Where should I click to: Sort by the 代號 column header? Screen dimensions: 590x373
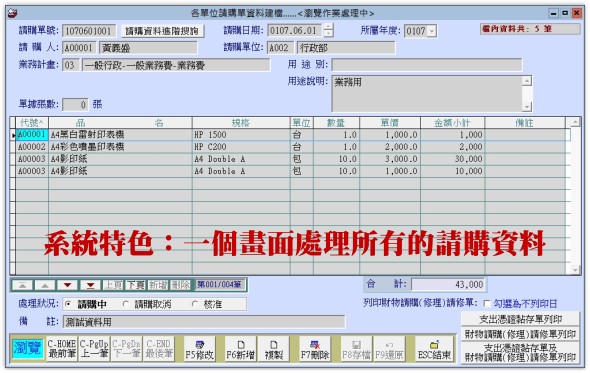[x=32, y=123]
